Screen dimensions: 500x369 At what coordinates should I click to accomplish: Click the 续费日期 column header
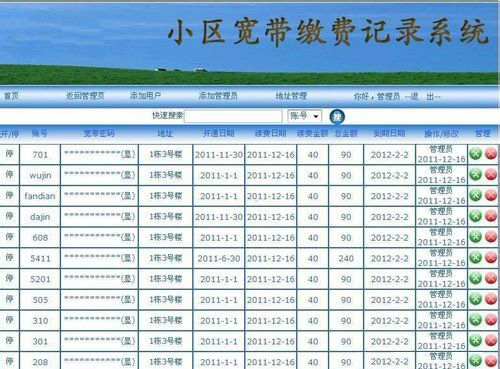coord(270,134)
